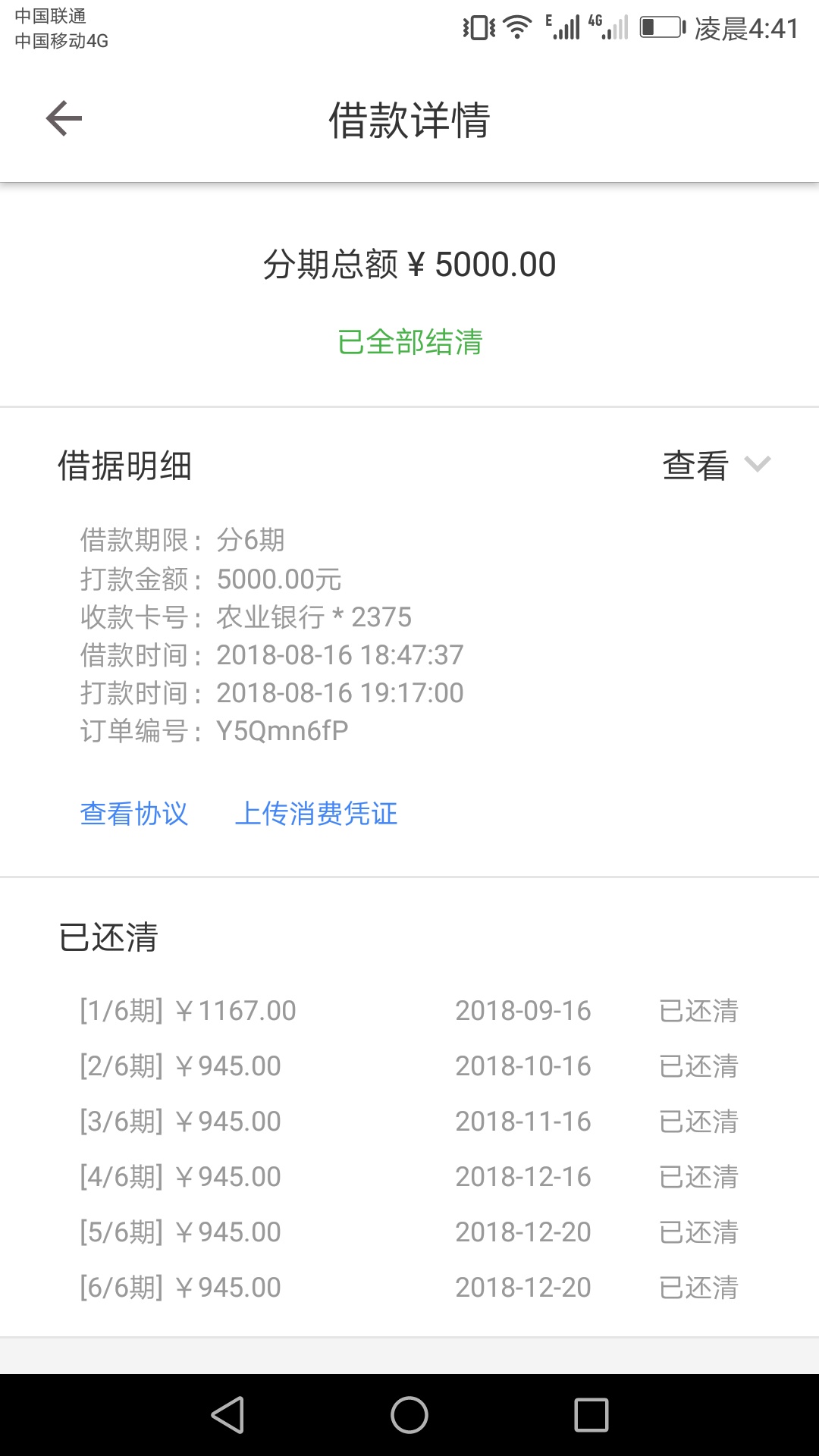Open the 上传消费凭证 link

click(316, 814)
